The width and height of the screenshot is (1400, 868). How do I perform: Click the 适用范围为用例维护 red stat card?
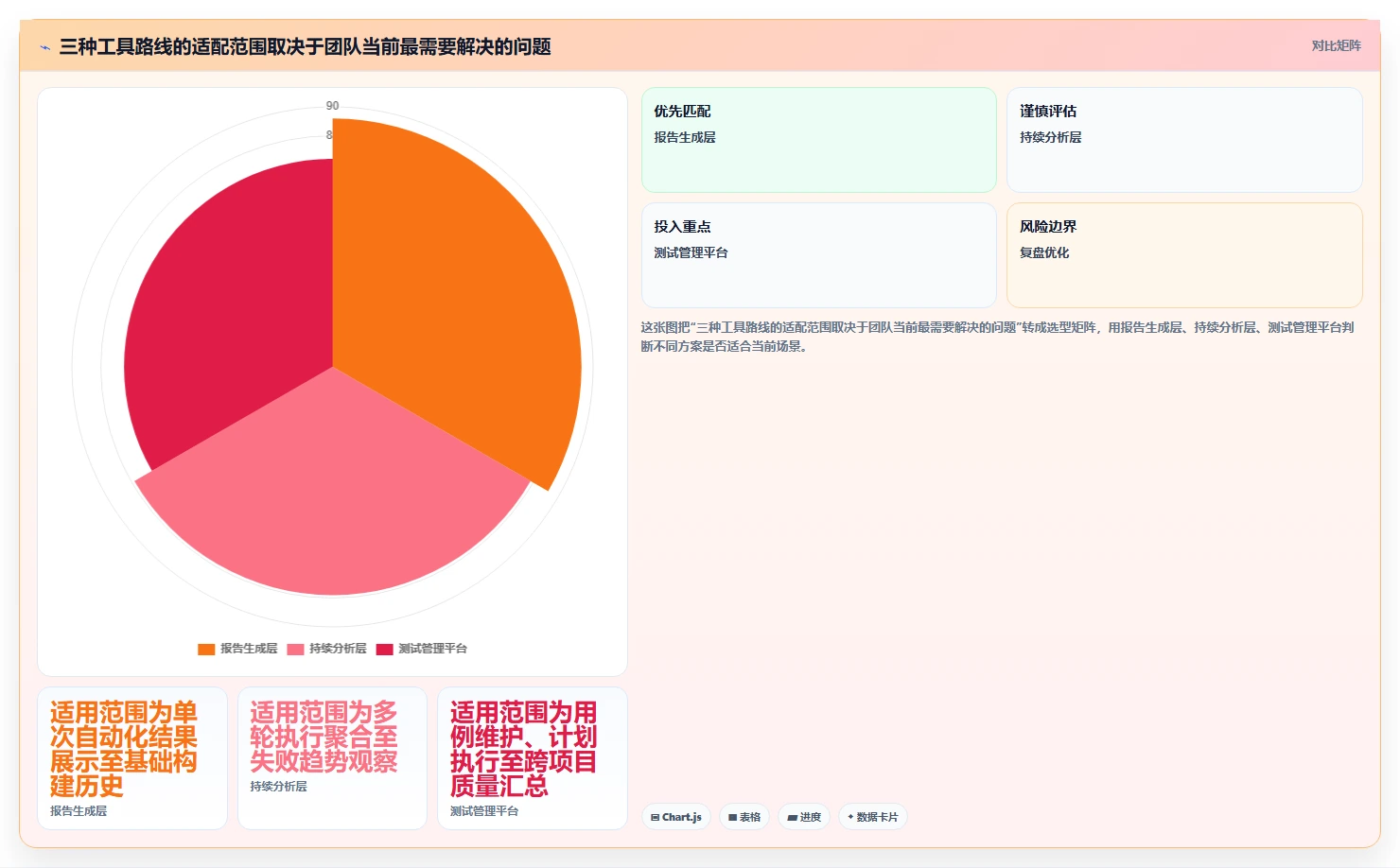[x=533, y=758]
